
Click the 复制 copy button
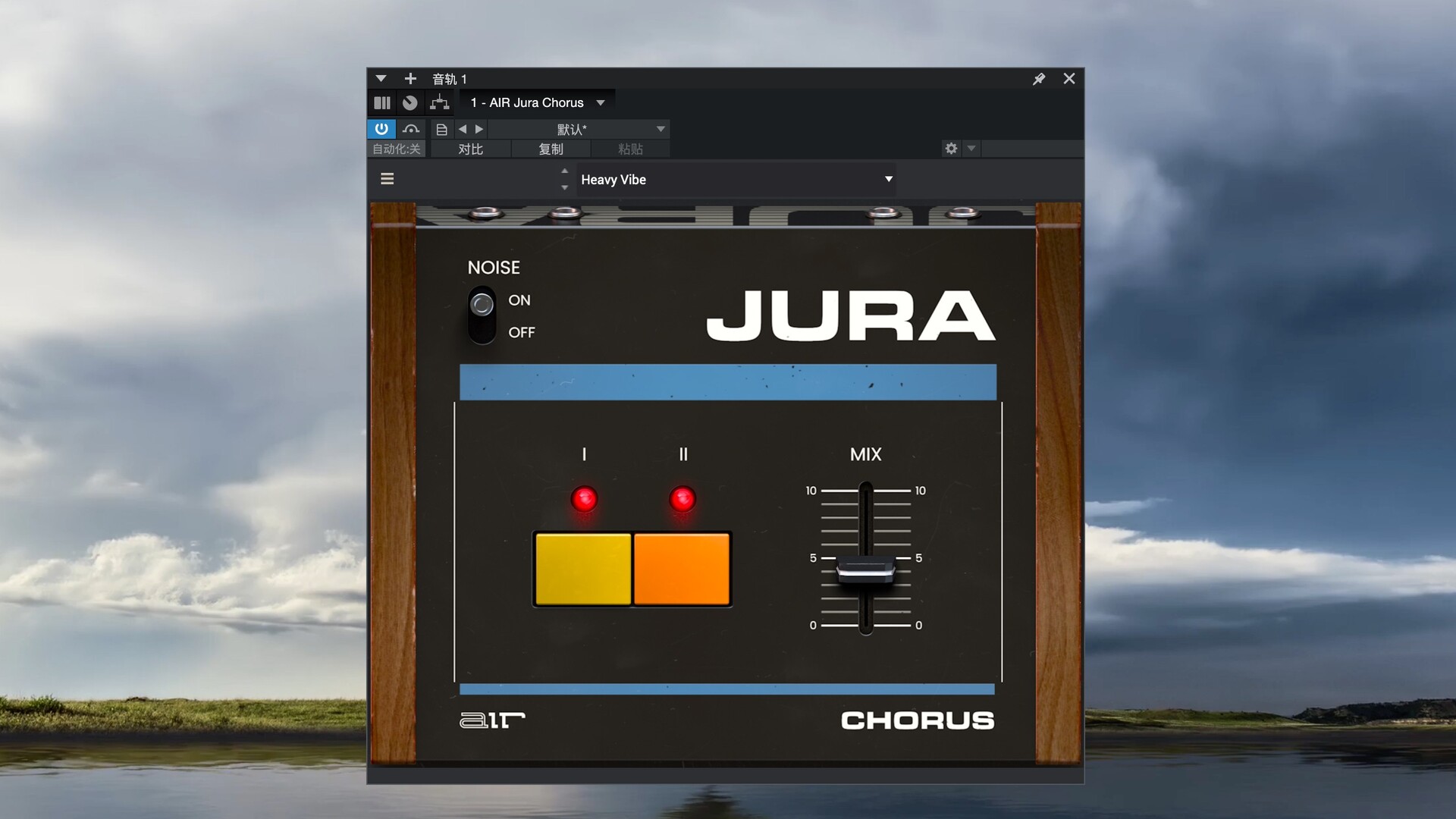551,149
